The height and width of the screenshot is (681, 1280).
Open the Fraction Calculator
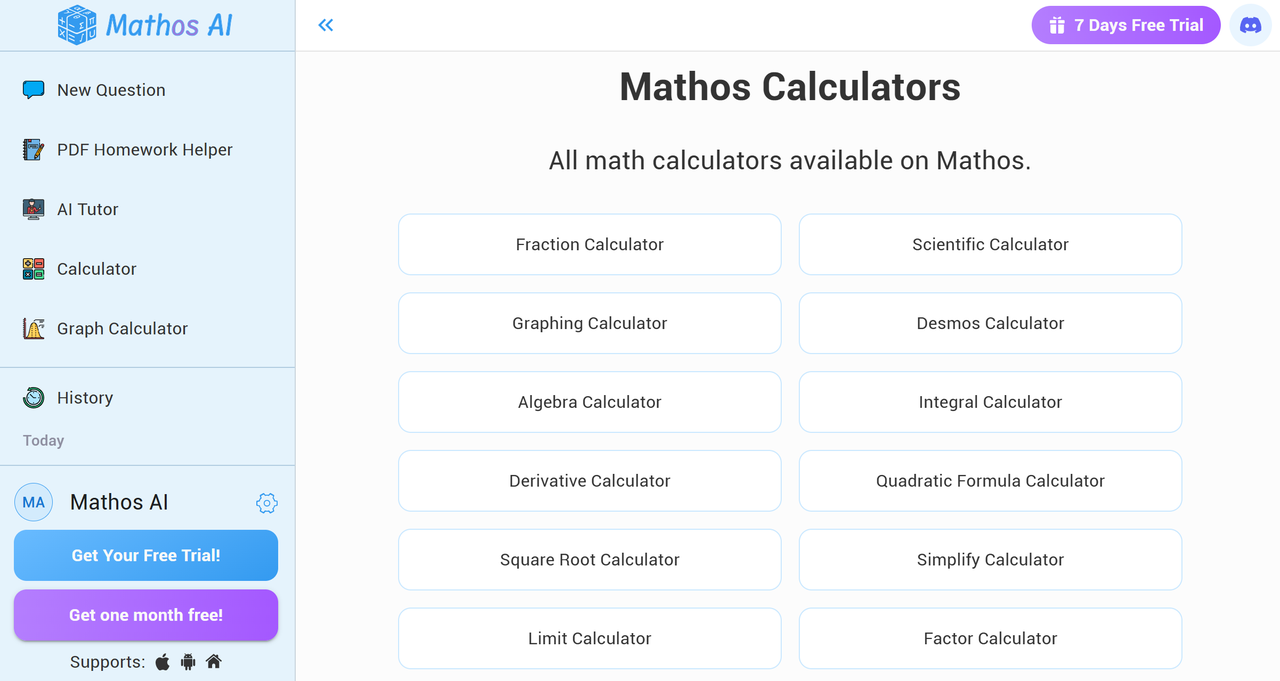(589, 244)
